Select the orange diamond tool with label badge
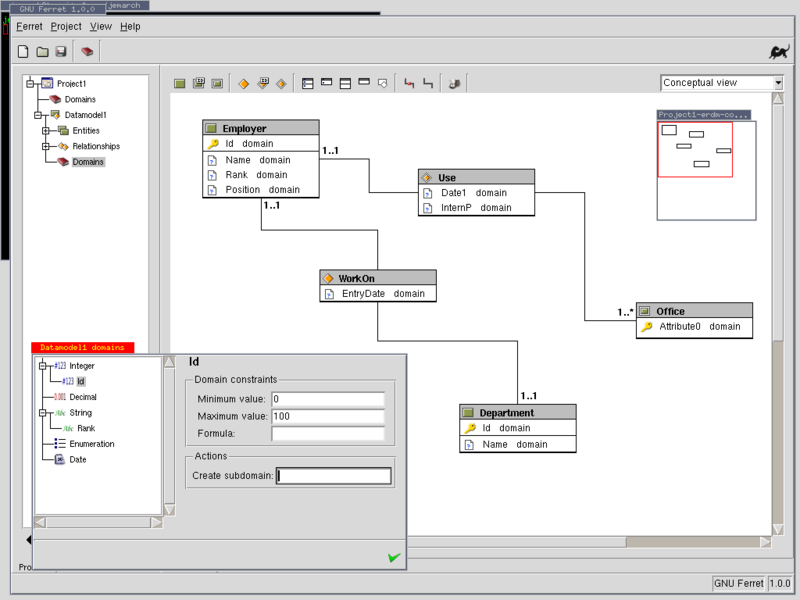The height and width of the screenshot is (600, 800). click(x=263, y=83)
